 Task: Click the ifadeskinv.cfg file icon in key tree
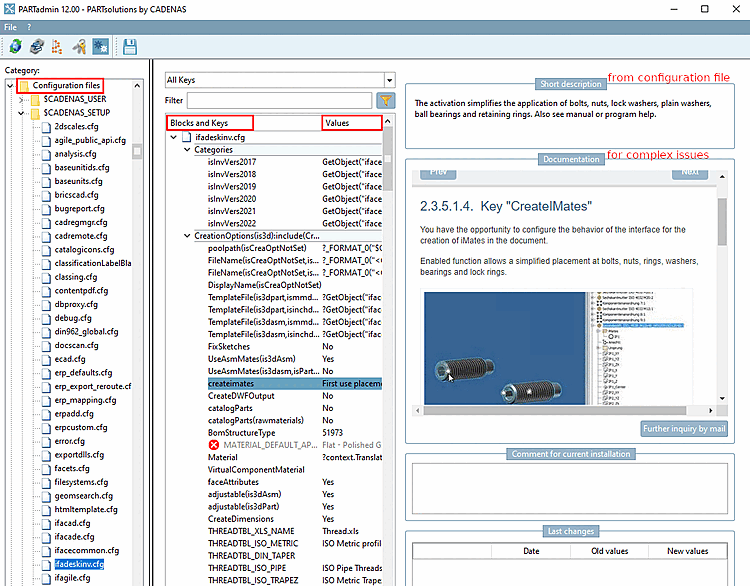click(187, 137)
